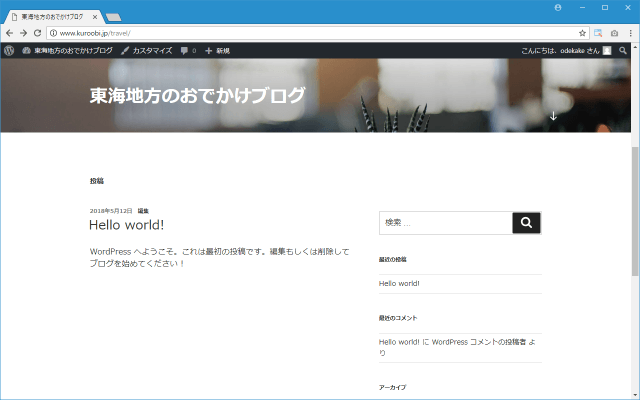
Task: Click the odekake user avatar
Action: [x=607, y=51]
